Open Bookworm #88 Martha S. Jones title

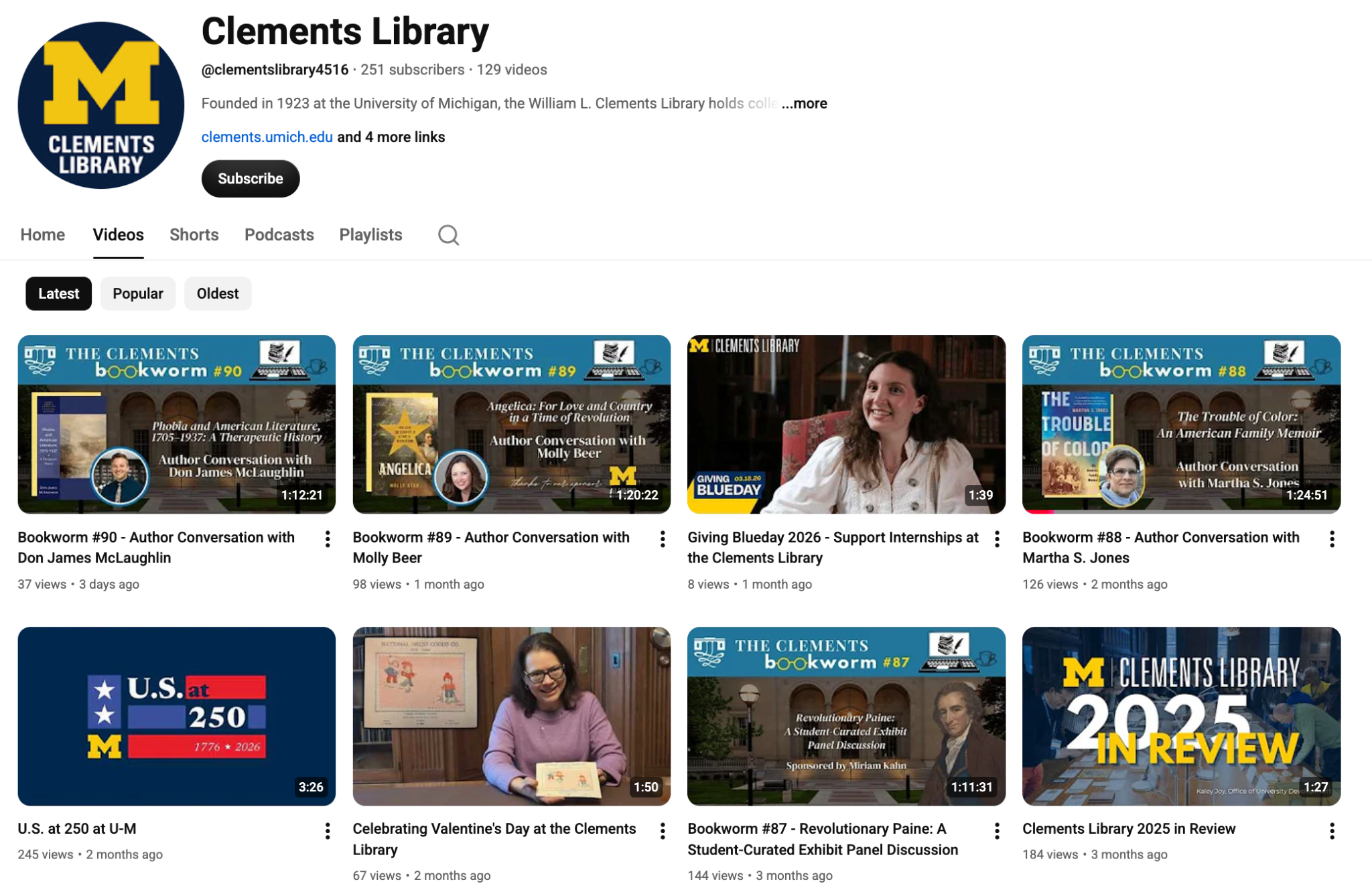1161,548
